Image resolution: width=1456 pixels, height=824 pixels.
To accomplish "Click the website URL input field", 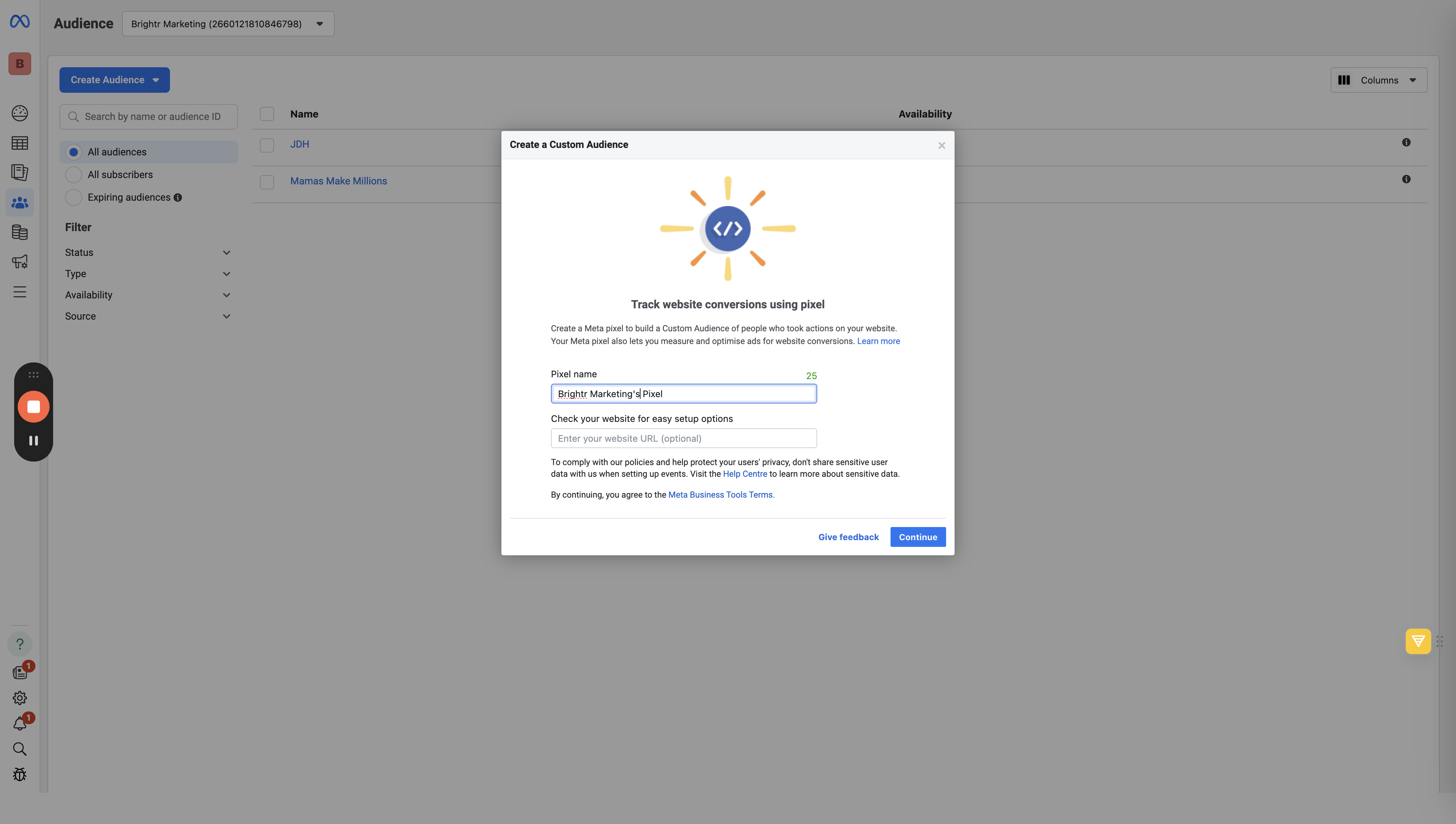I will pyautogui.click(x=683, y=439).
